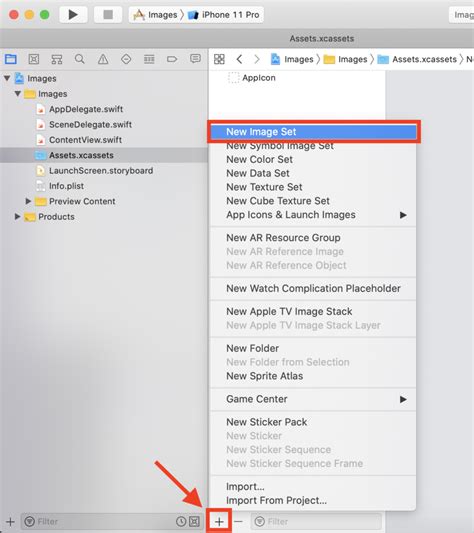Go back with the left chevron

(x=239, y=59)
